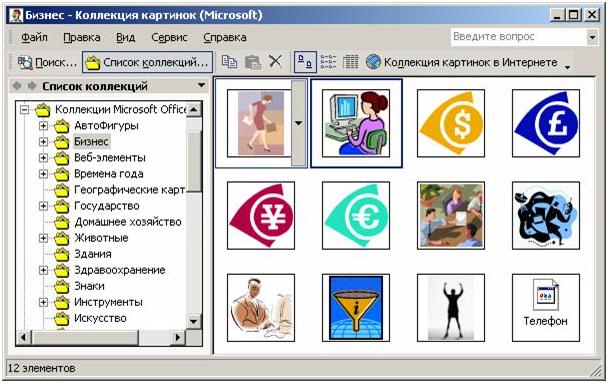
Task: Expand the АвтоФигуры folder
Action: (x=43, y=126)
